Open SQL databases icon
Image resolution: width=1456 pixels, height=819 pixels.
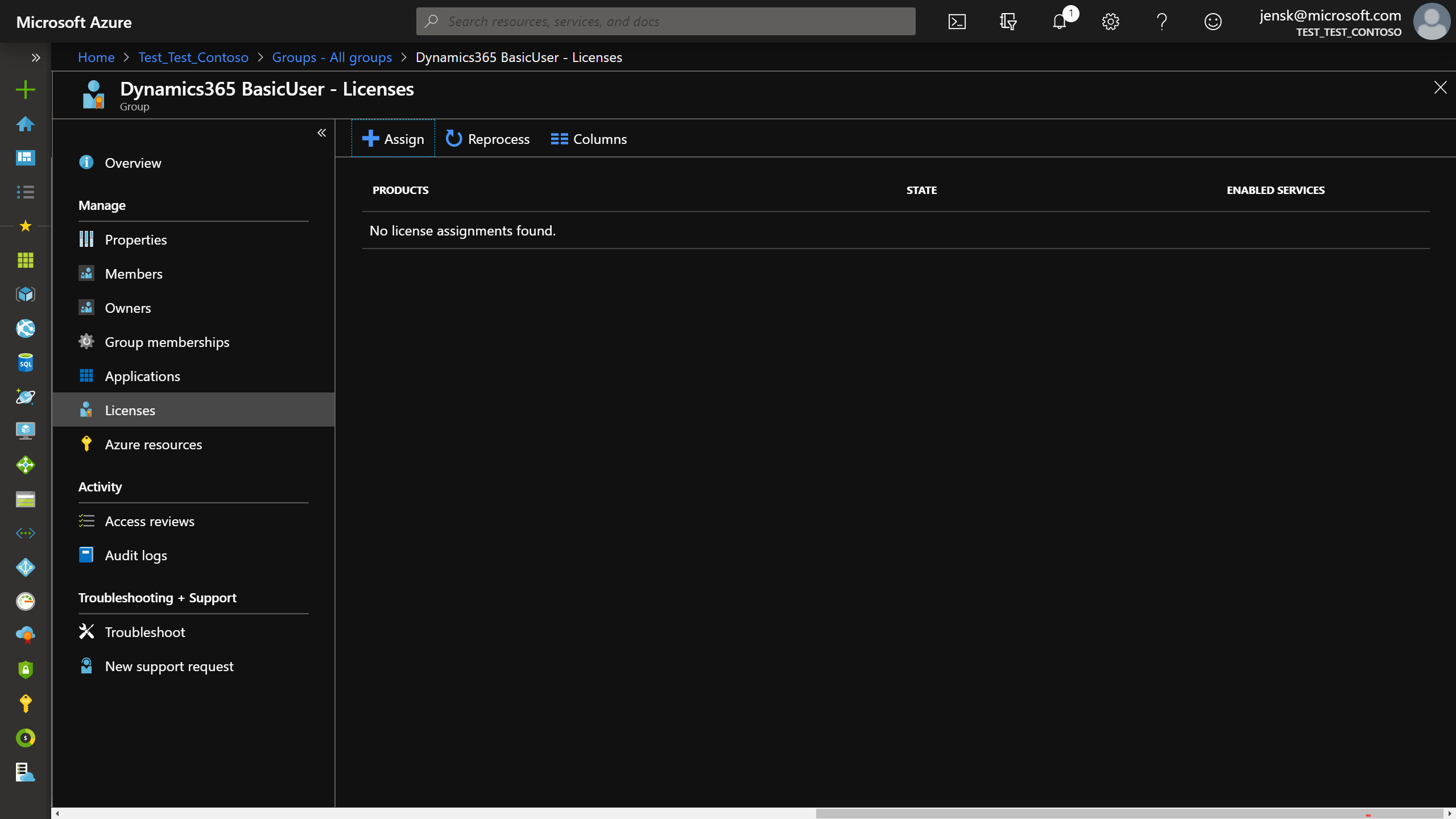25,362
